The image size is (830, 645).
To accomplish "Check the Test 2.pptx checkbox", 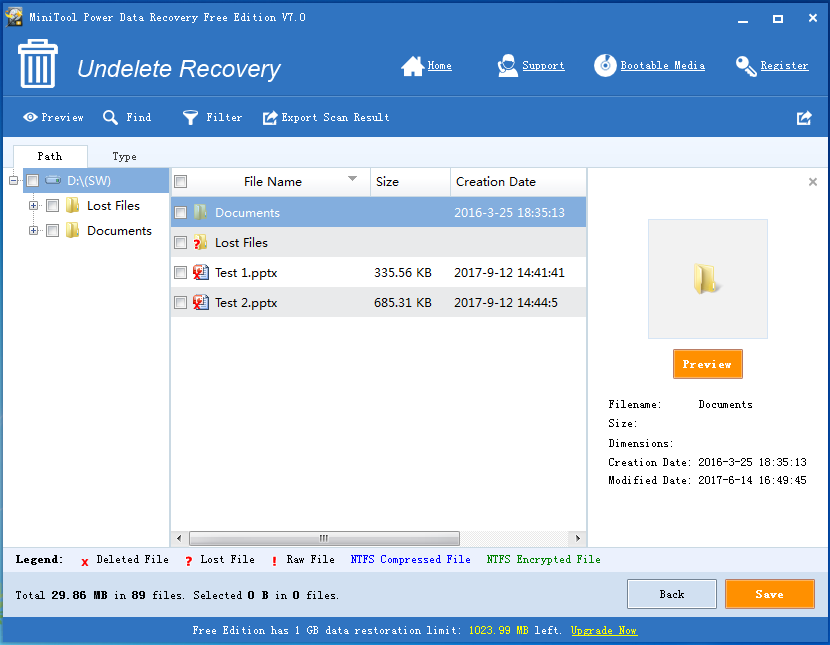I will 181,303.
